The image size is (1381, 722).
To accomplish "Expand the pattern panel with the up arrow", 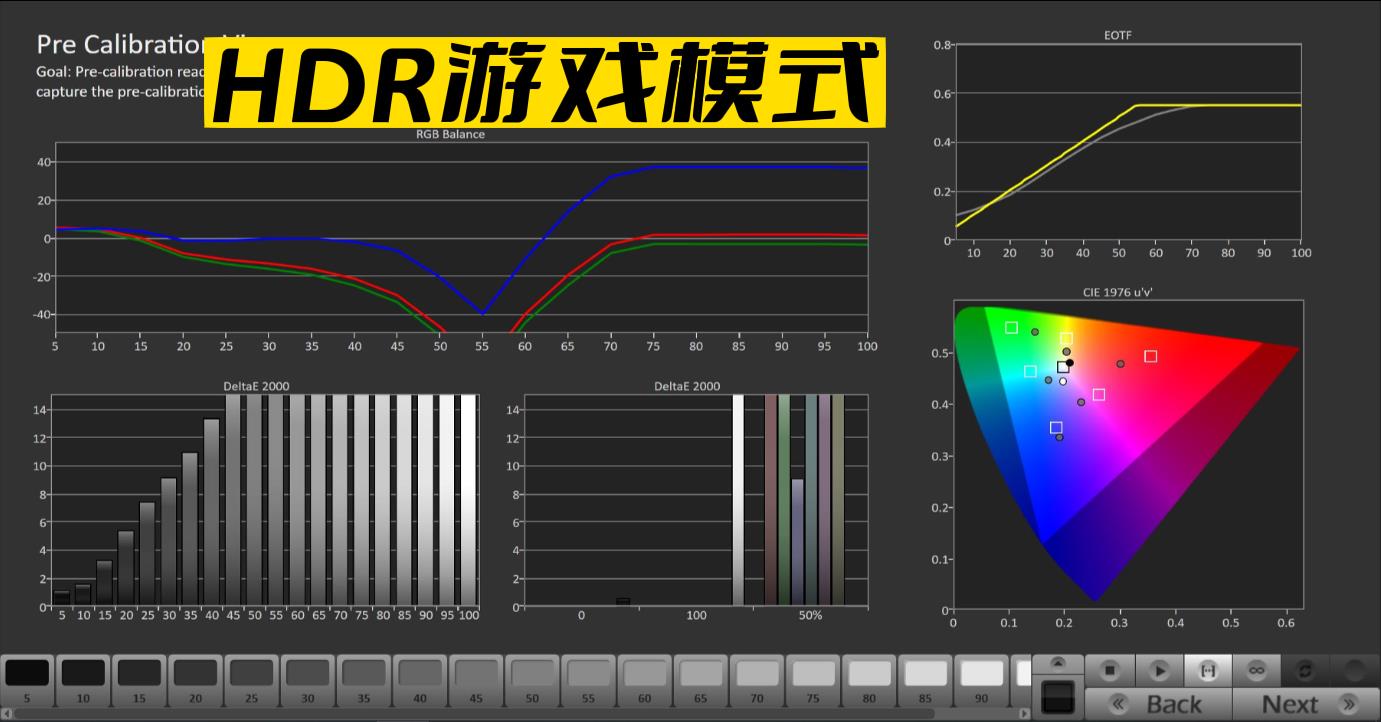I will pos(1058,661).
